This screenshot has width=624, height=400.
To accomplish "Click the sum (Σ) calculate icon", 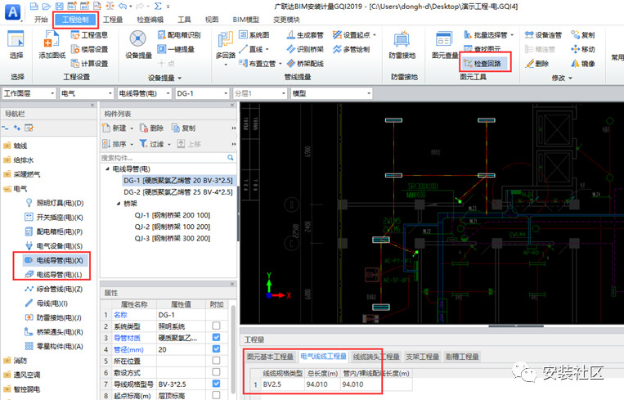I will tap(158, 6).
